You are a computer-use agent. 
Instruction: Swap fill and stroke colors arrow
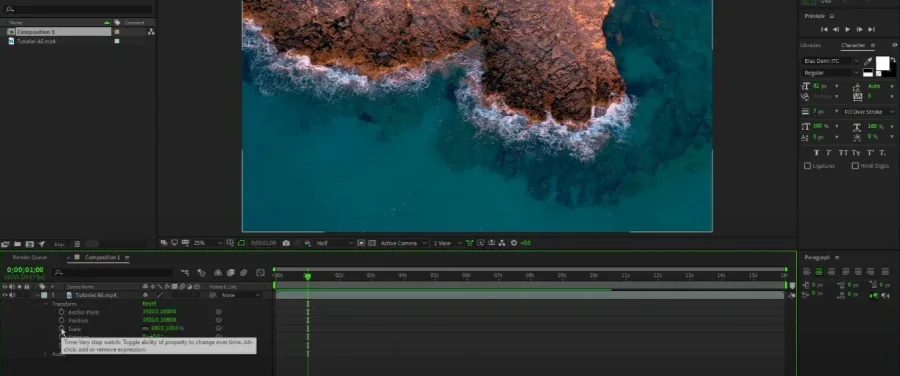point(893,60)
